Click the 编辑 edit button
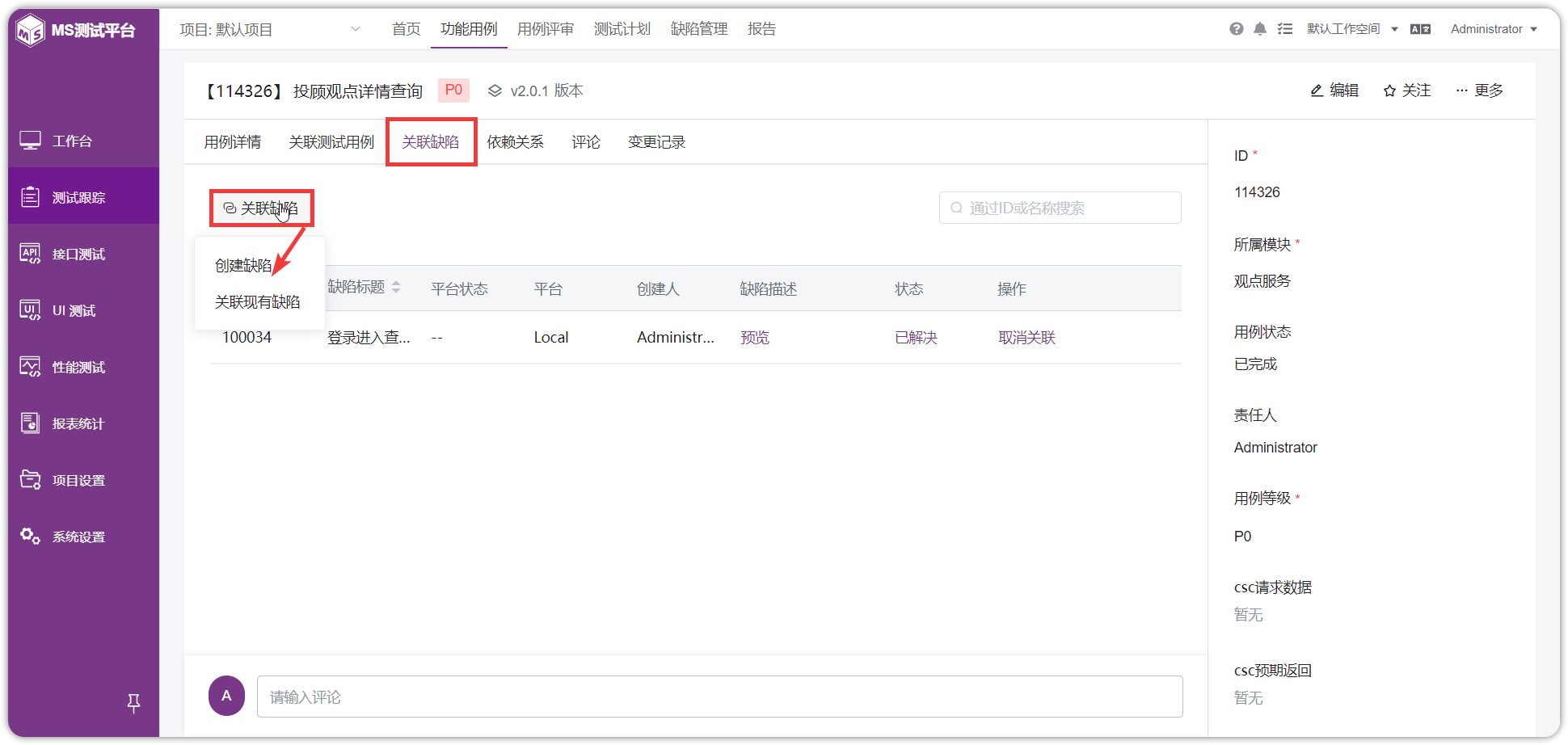The image size is (1568, 745). 1334,90
